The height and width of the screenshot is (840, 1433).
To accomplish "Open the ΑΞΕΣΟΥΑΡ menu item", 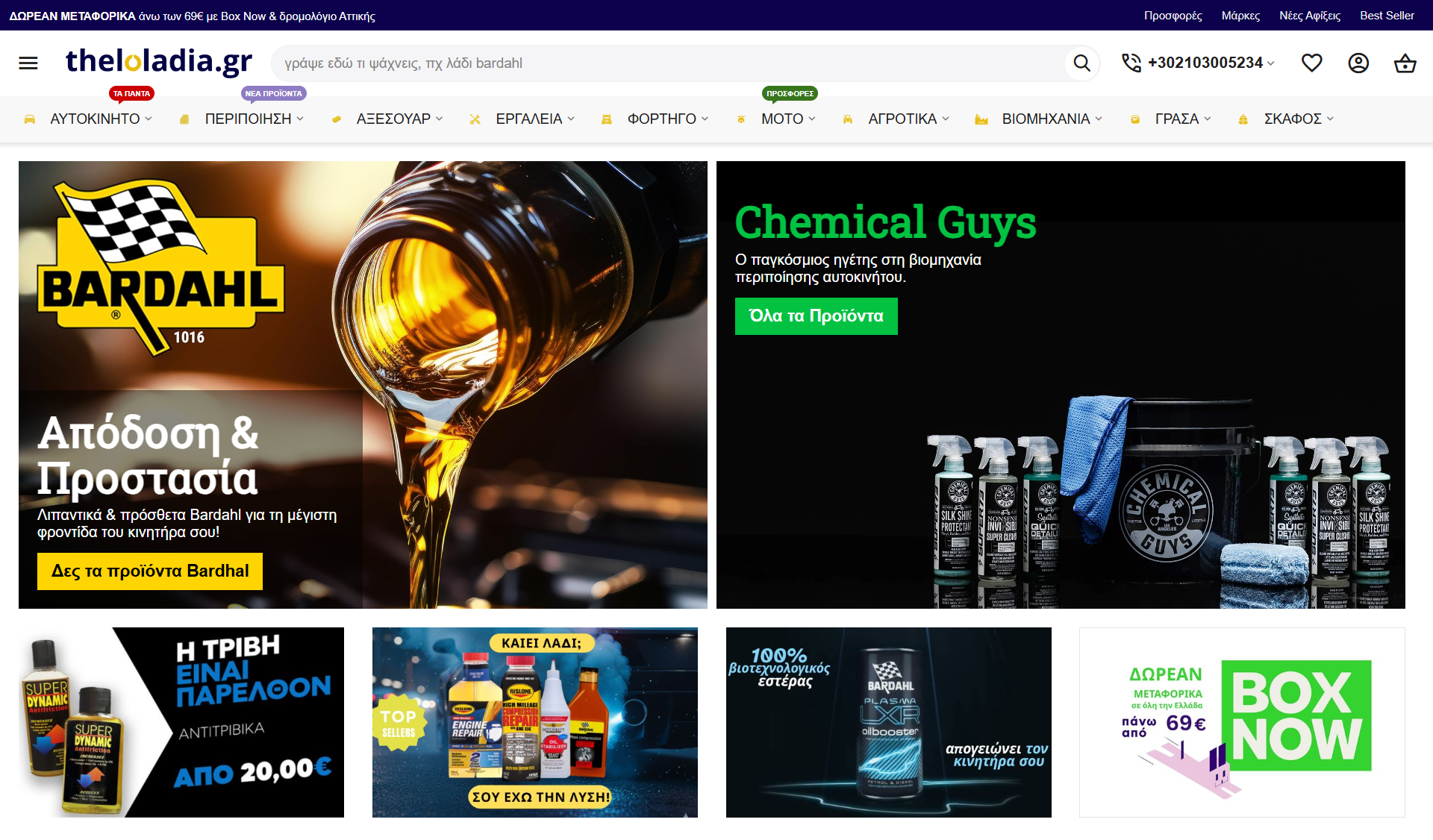I will pos(393,119).
